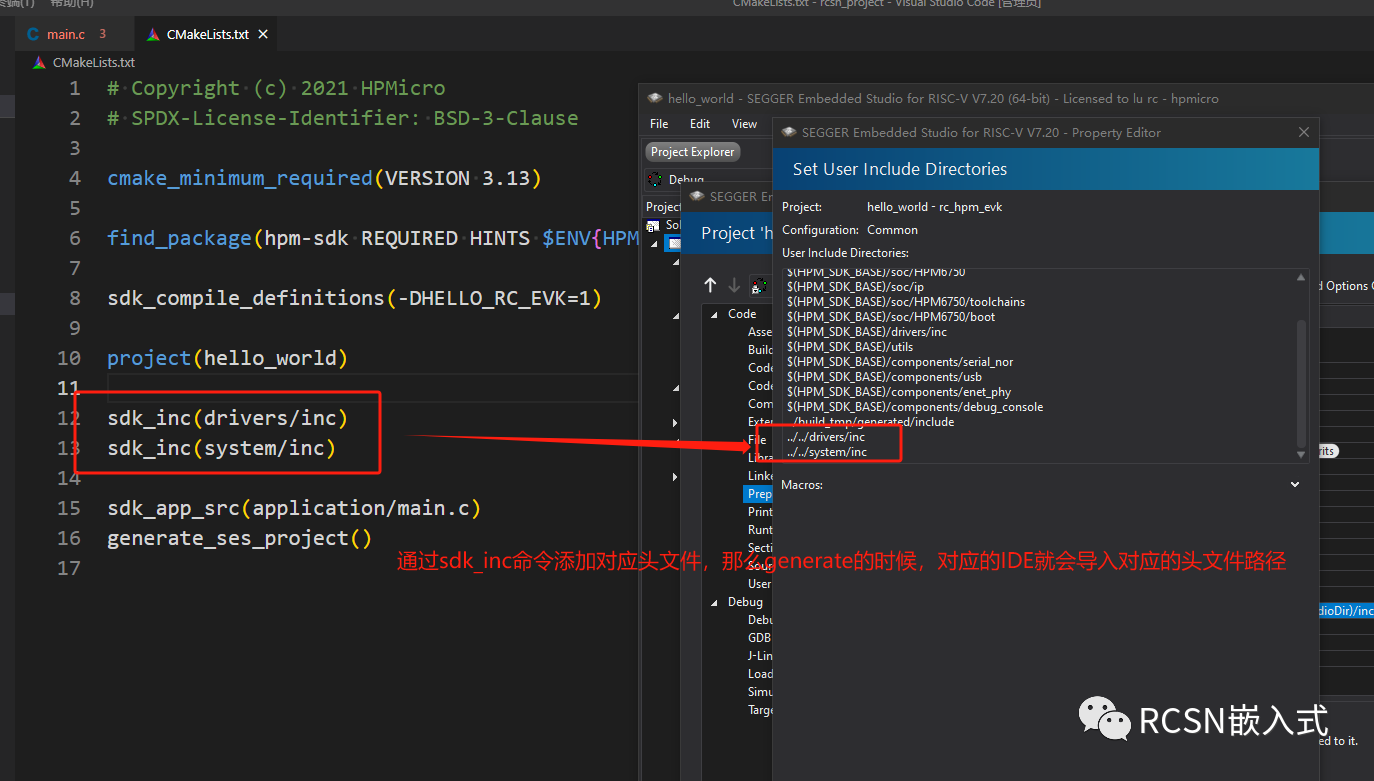Collapse the Code group in the options tree
Screen dimensions: 1374x781
714,314
